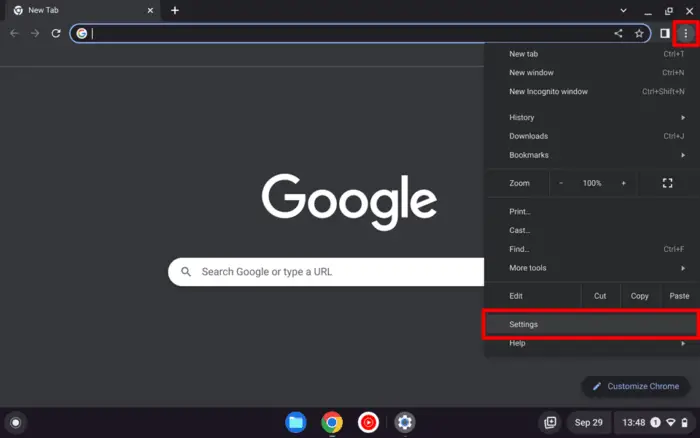The height and width of the screenshot is (438, 700).
Task: Click the screen capture tray icon
Action: pos(550,422)
